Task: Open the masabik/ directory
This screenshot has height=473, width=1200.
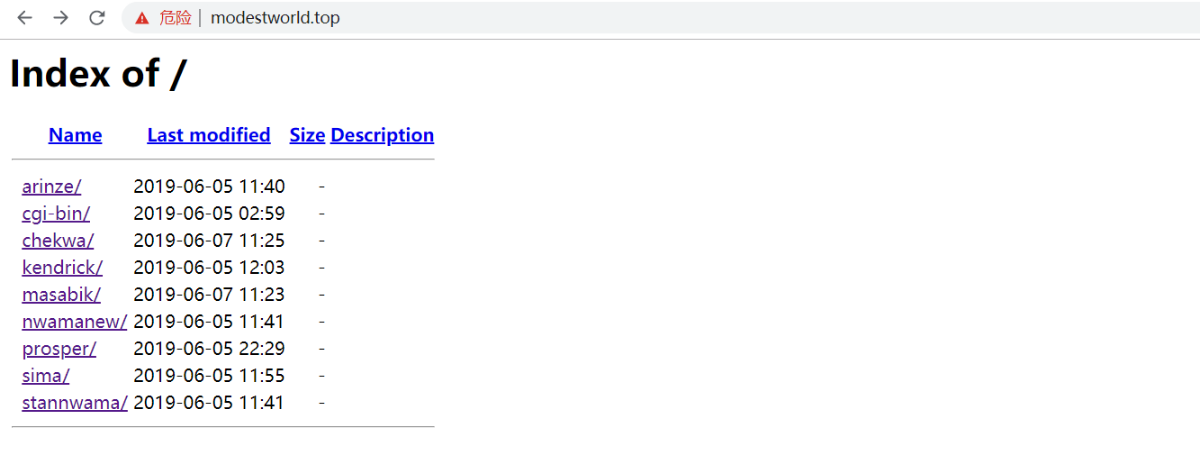Action: pyautogui.click(x=61, y=294)
